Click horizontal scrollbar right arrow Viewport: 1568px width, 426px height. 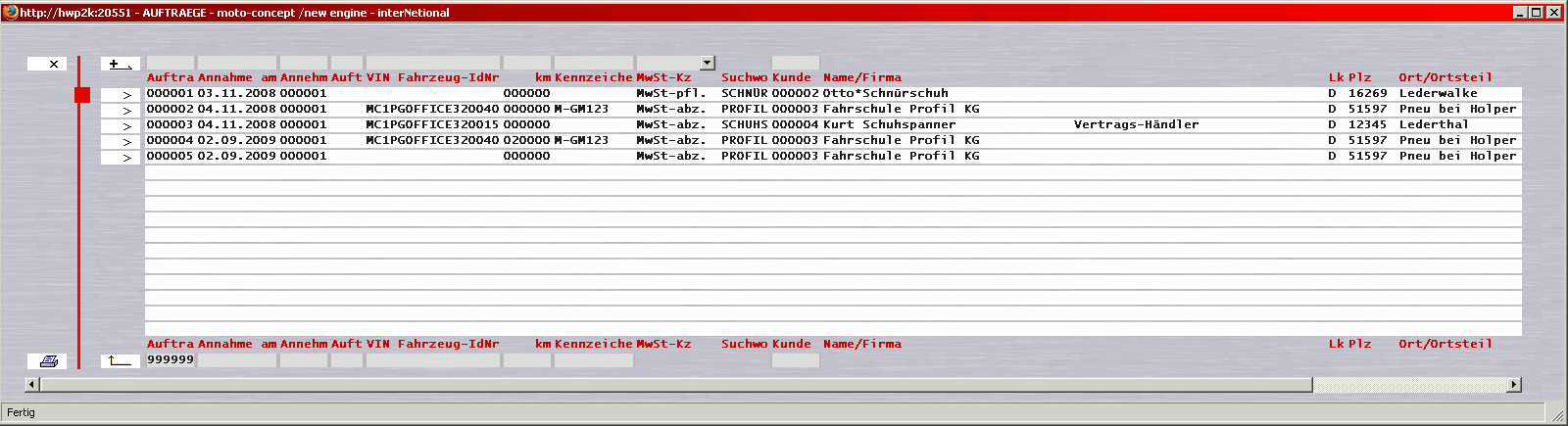[x=1514, y=385]
